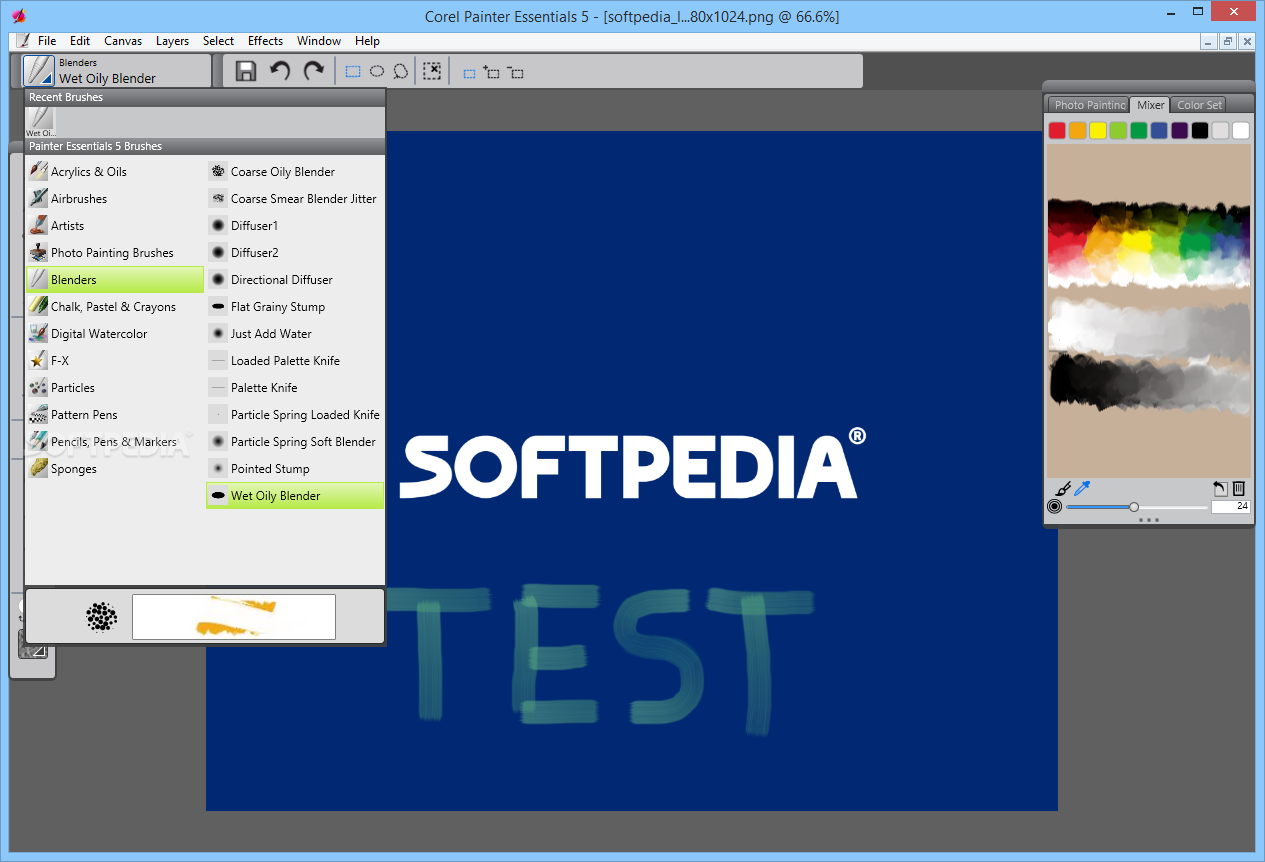Screen dimensions: 1265x862
Task: Switch to the Photo Painting tab
Action: 1089,105
